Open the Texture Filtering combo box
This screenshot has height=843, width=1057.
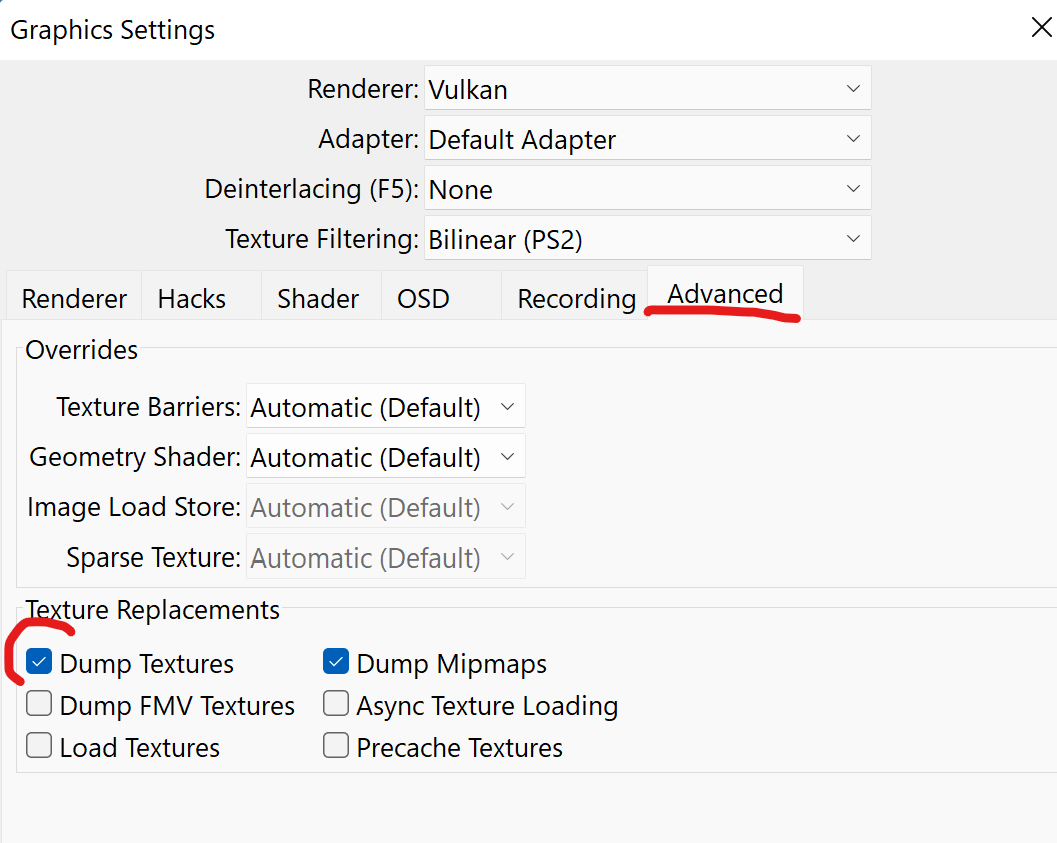click(x=647, y=239)
